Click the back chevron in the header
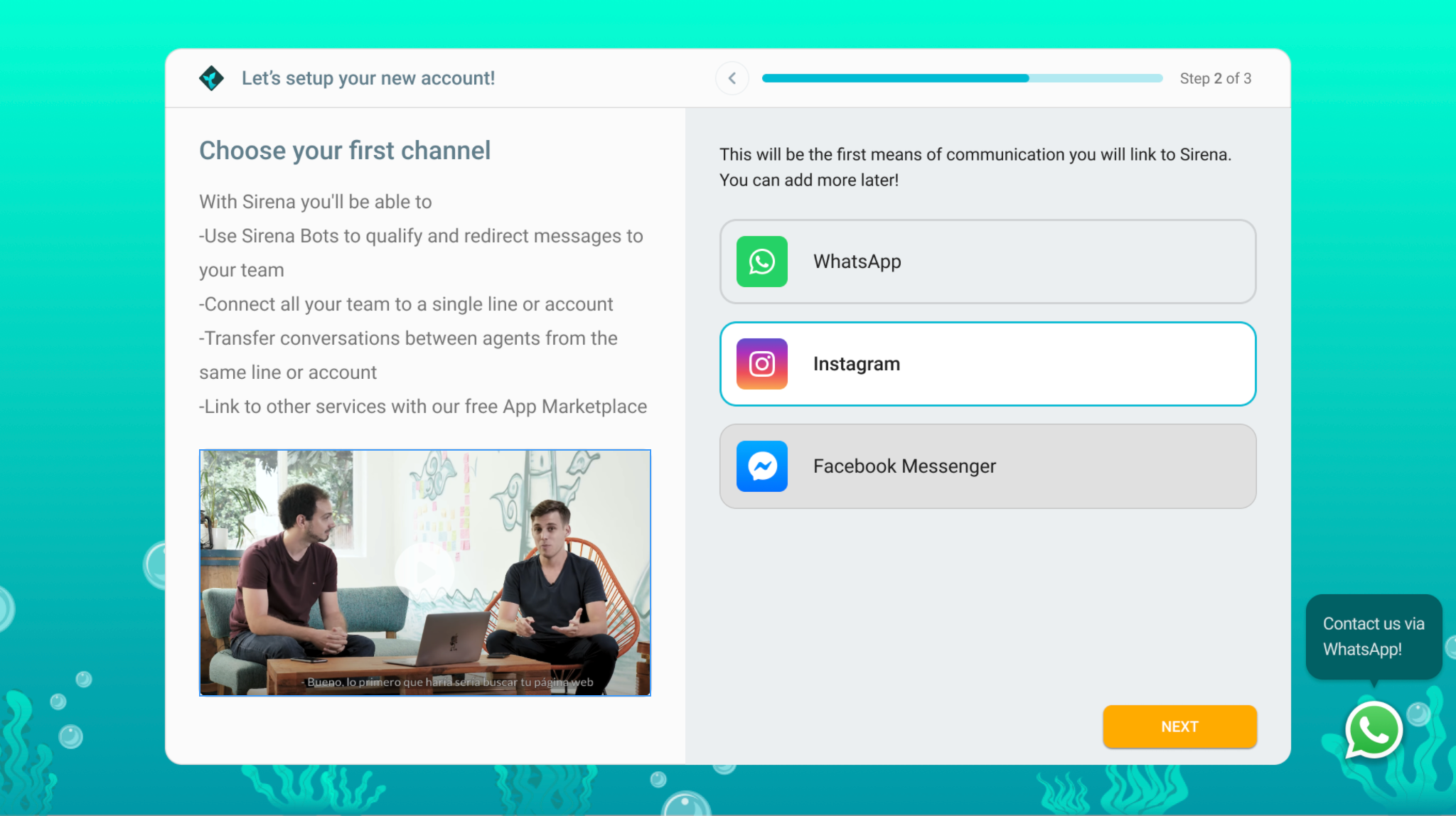The width and height of the screenshot is (1456, 816). point(732,78)
